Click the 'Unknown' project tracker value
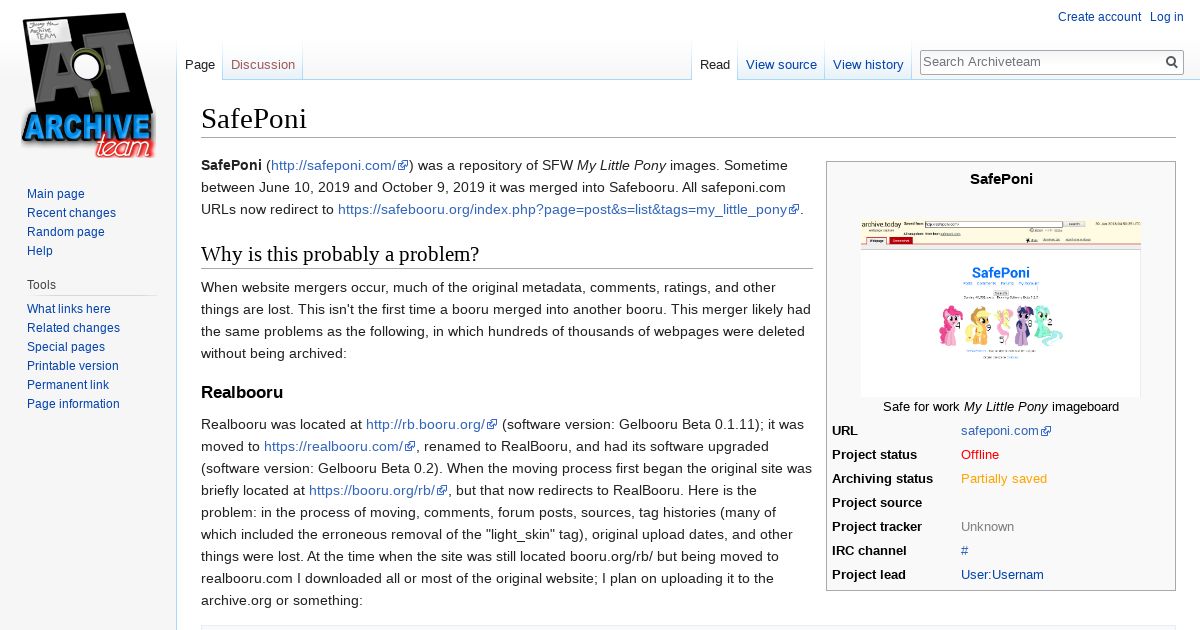This screenshot has width=1200, height=630. (987, 527)
